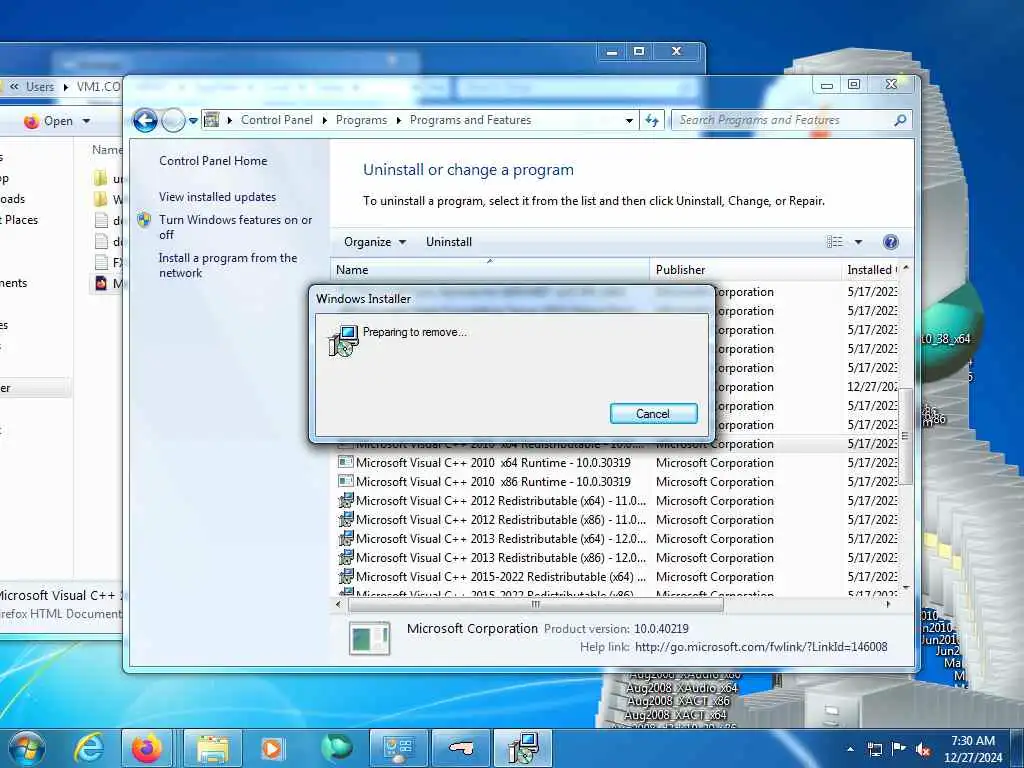The height and width of the screenshot is (768, 1024).
Task: Select Microsoft Visual C++ 2010 x64 Runtime row
Action: [x=617, y=463]
